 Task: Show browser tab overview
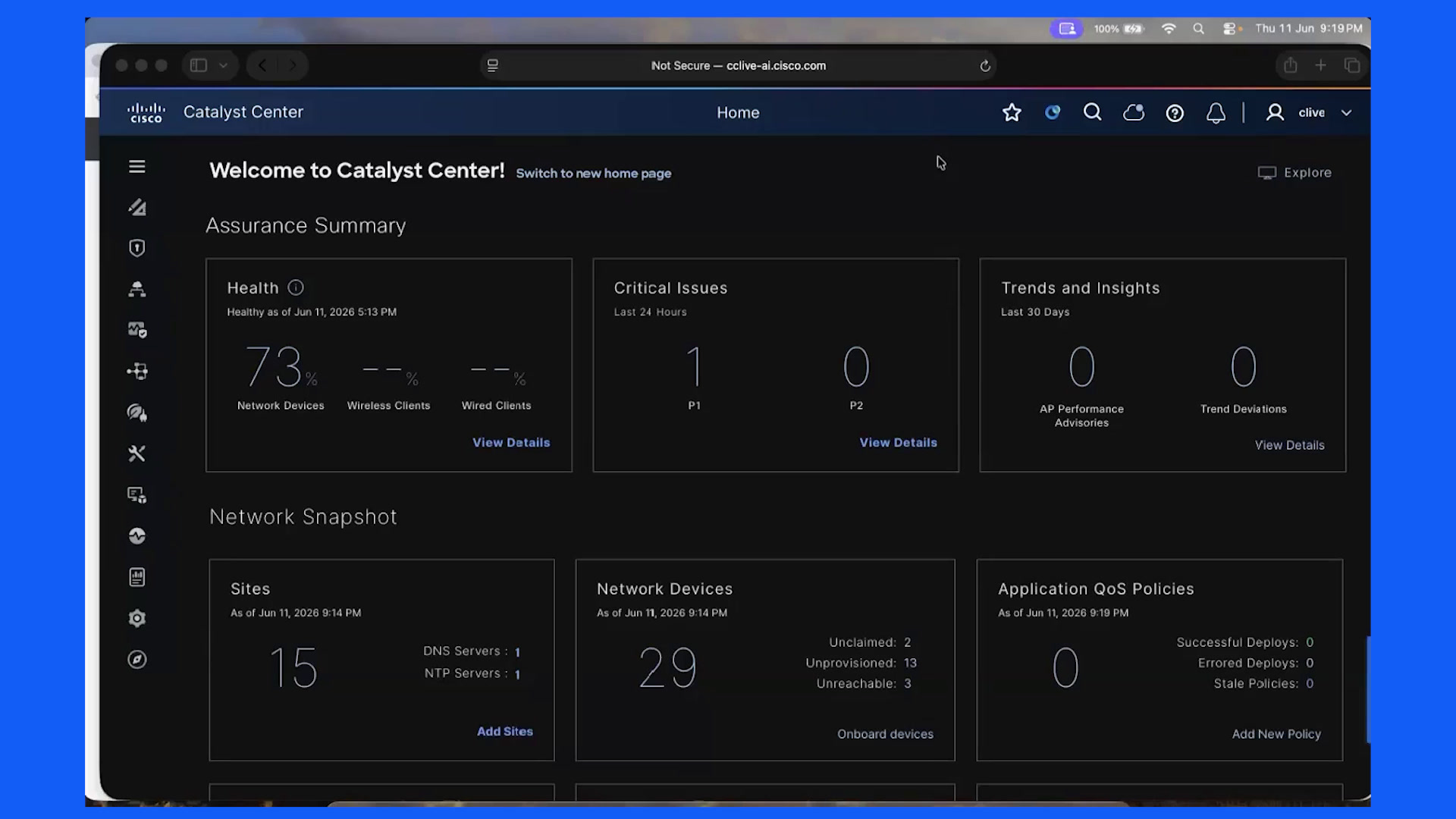[1352, 65]
